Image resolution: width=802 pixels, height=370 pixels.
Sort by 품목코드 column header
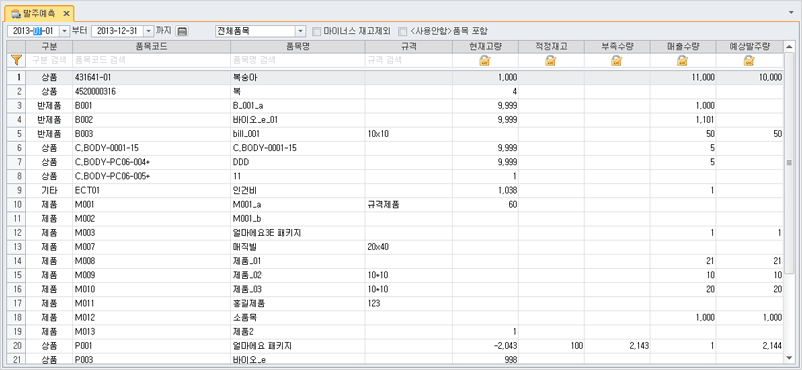(151, 47)
